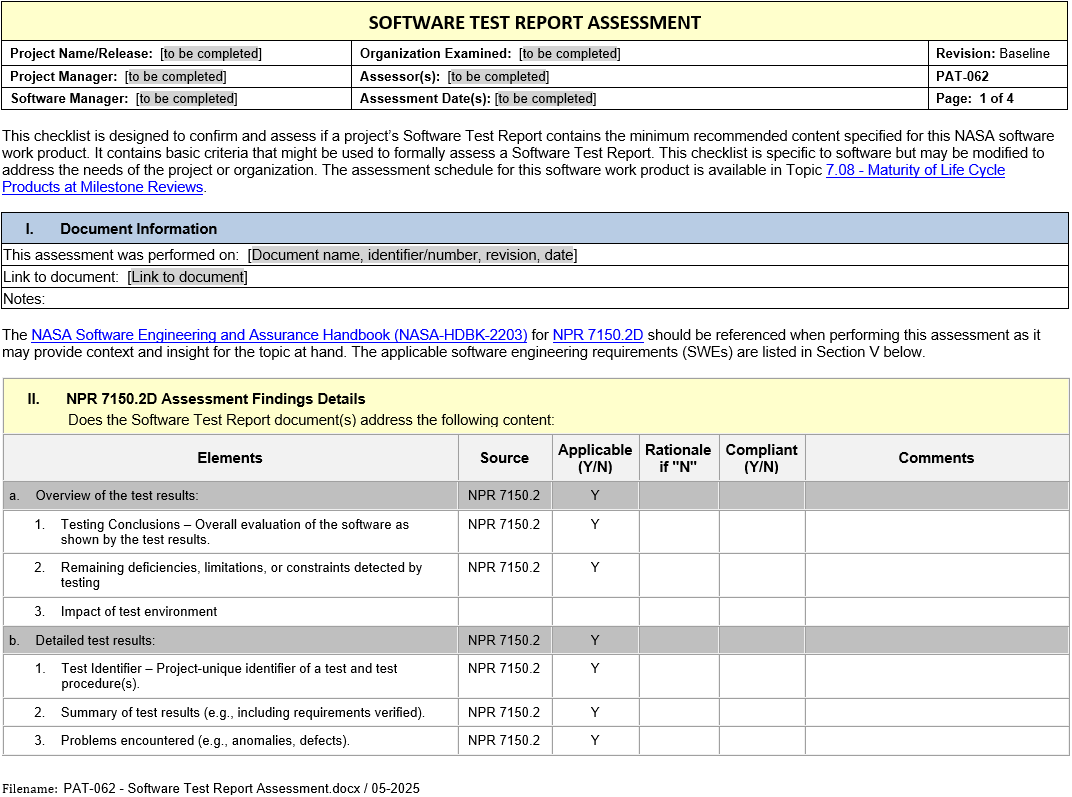The height and width of the screenshot is (797, 1072).
Task: Click the Project Manager placeholder field
Action: 175,76
